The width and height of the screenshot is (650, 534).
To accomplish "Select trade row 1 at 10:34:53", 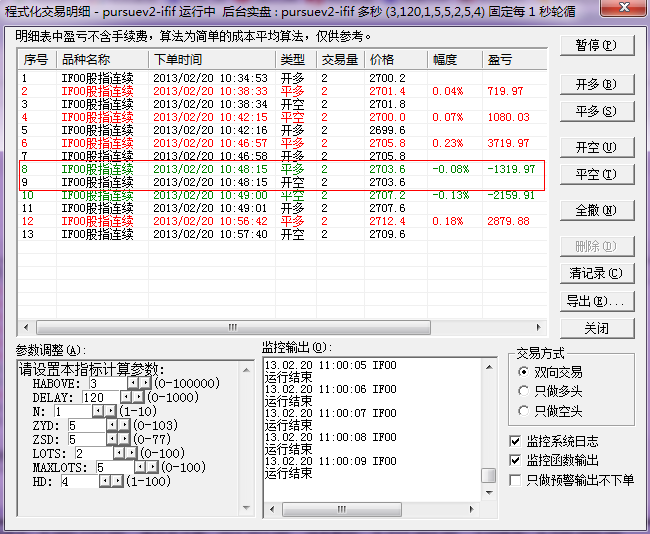I will pyautogui.click(x=282, y=78).
